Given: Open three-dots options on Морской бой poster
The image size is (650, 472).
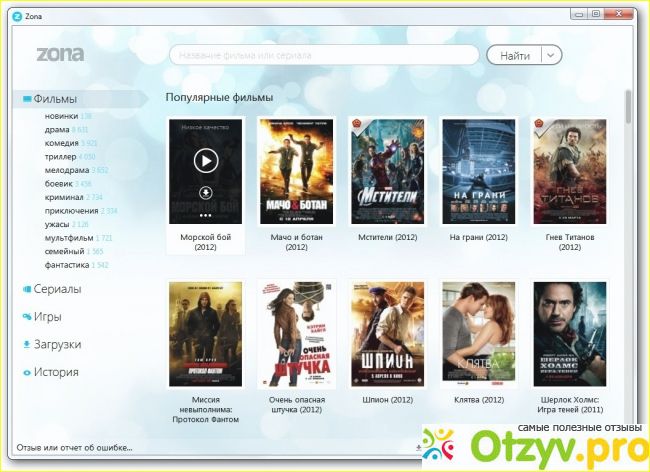Looking at the screenshot, I should click(x=206, y=215).
